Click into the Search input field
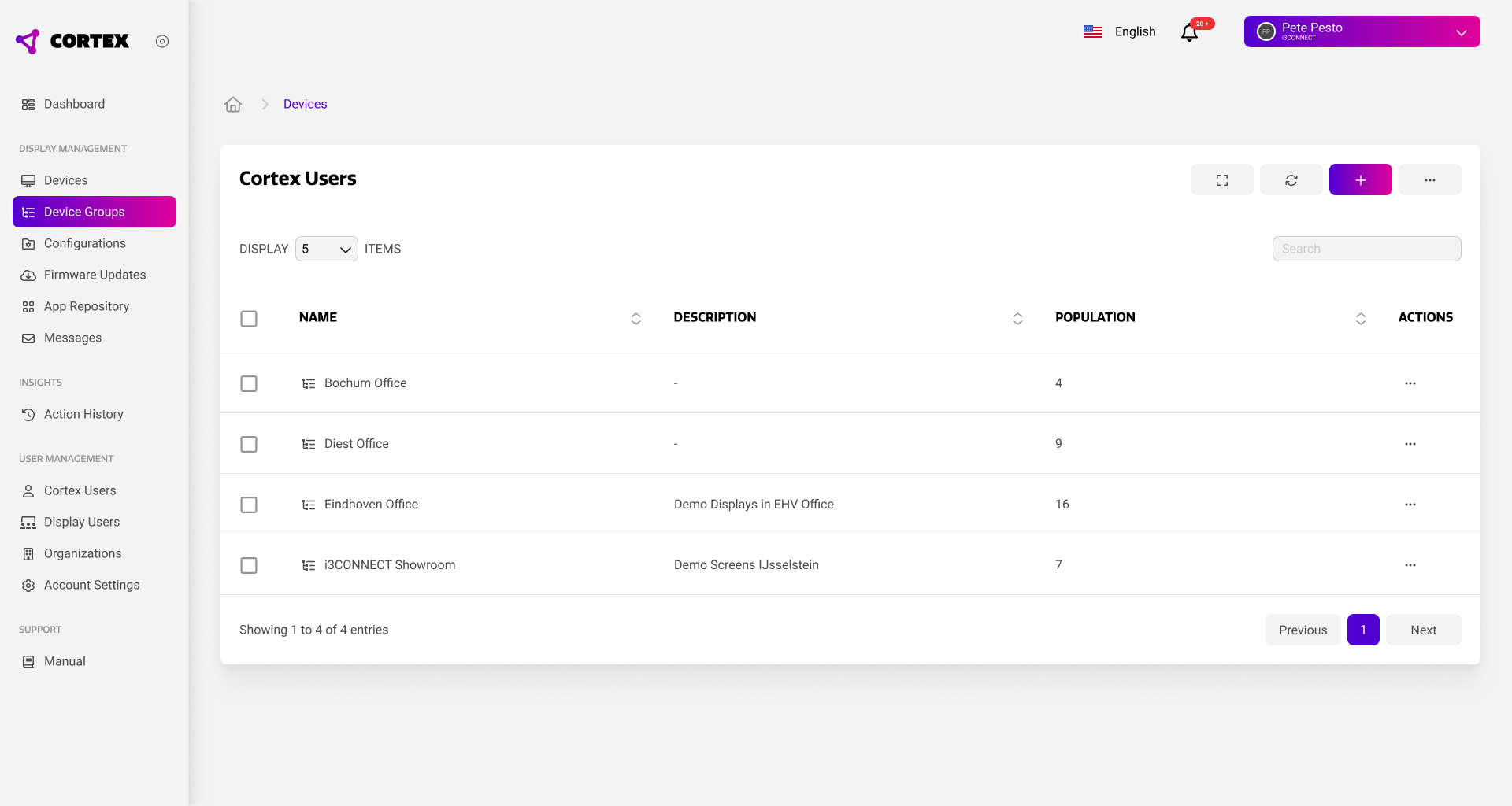 tap(1366, 249)
